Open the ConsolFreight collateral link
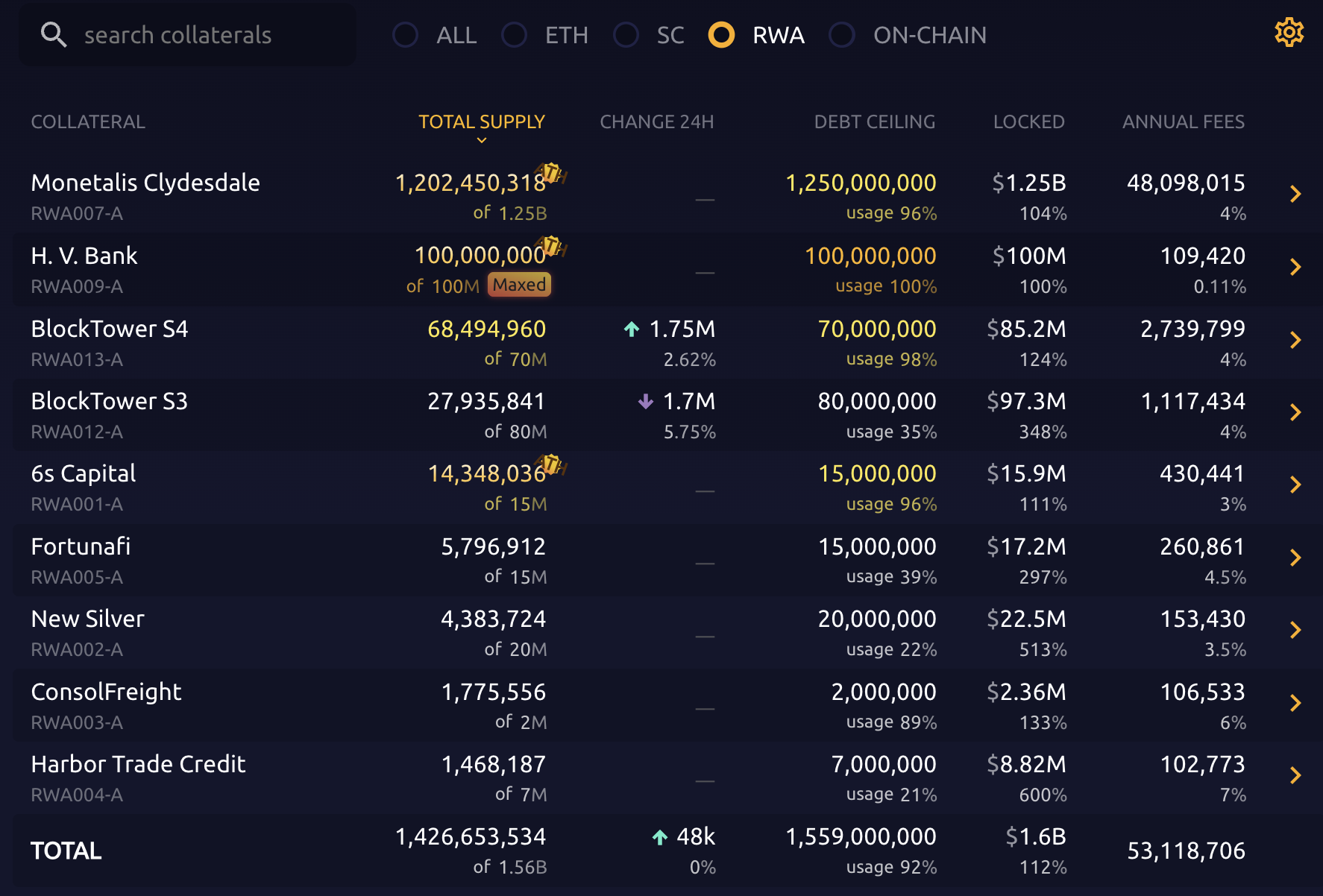 click(x=106, y=692)
